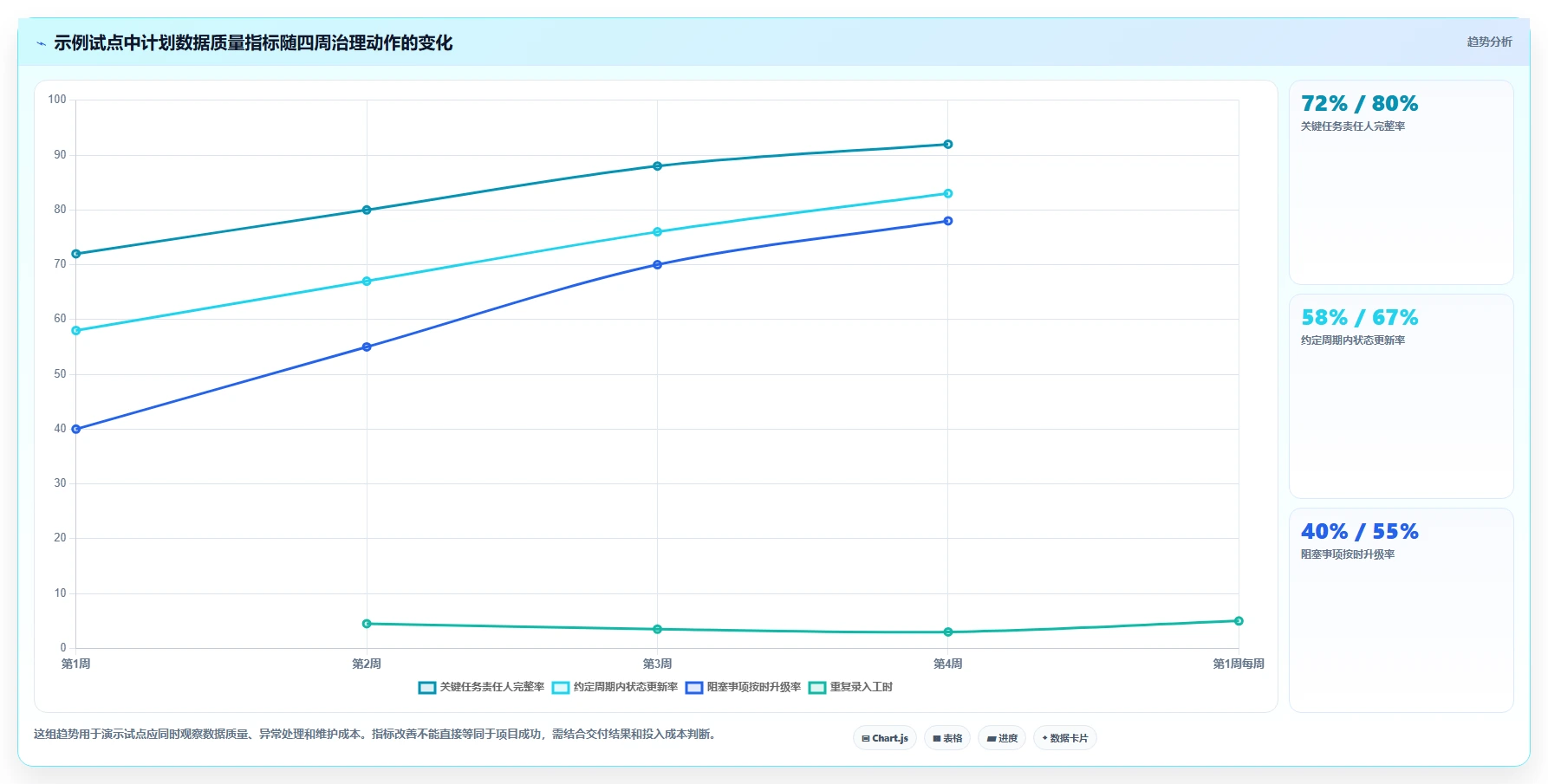Click the 进度 chip

coord(1002,738)
